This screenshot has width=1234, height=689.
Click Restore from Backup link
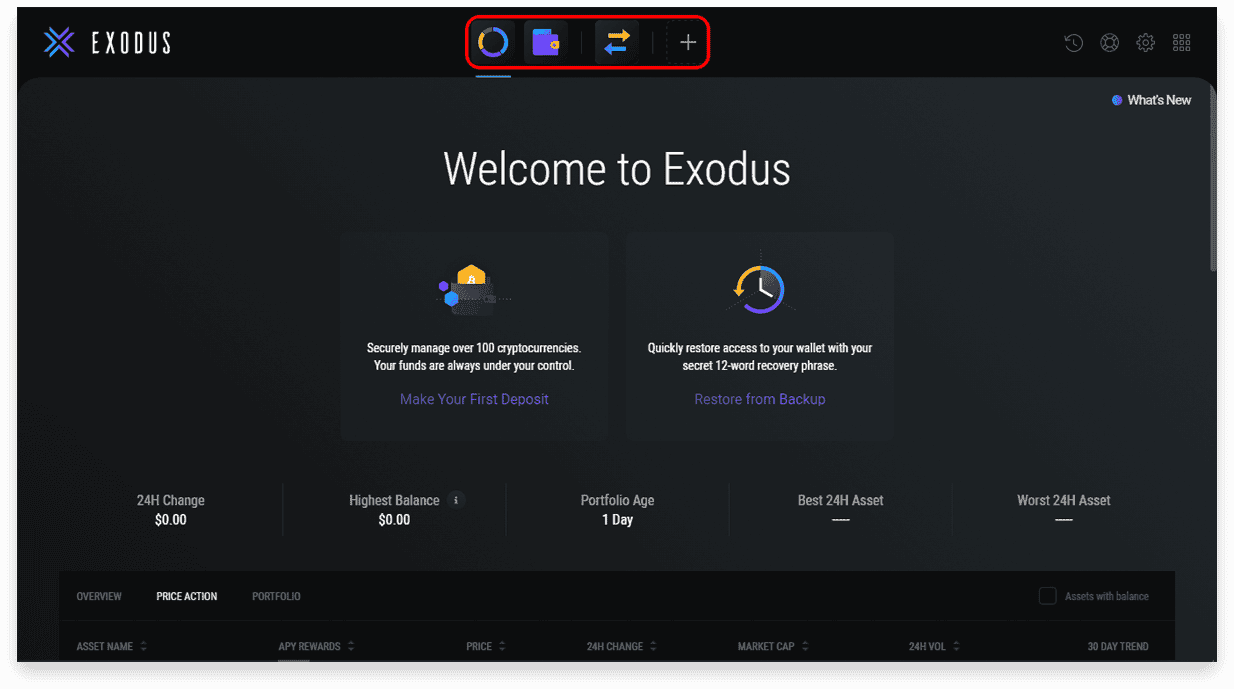coord(760,399)
